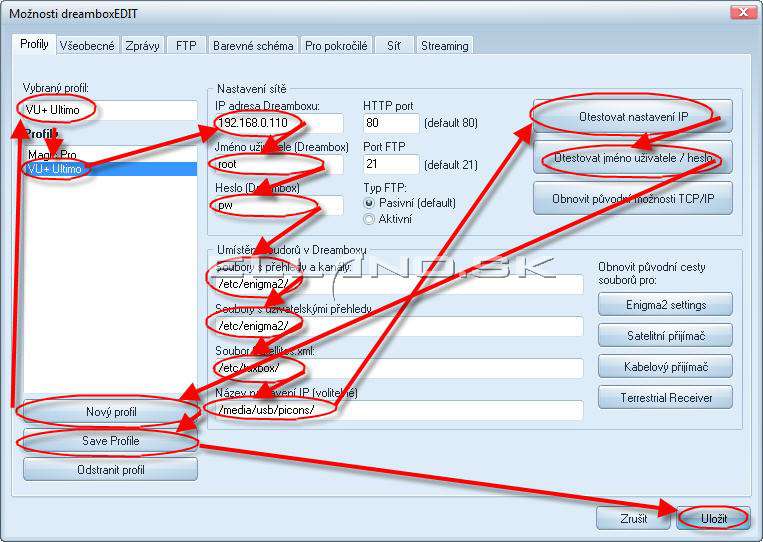Click Obnovit původní možnosti TCP/IP button
The height and width of the screenshot is (542, 763).
tap(633, 199)
